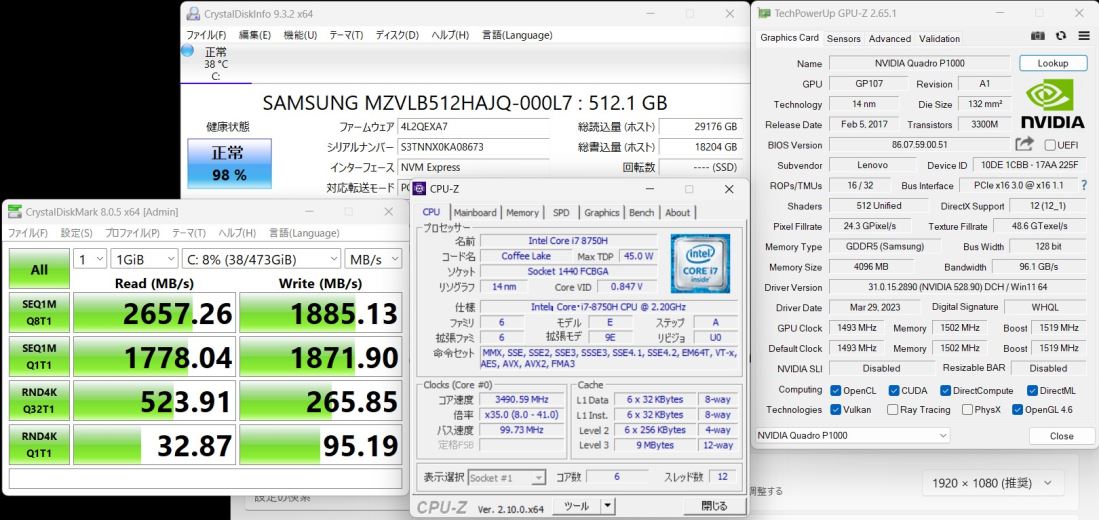Image resolution: width=1099 pixels, height=520 pixels.
Task: Run the SEQ1M Q1T1 test
Action: click(39, 357)
